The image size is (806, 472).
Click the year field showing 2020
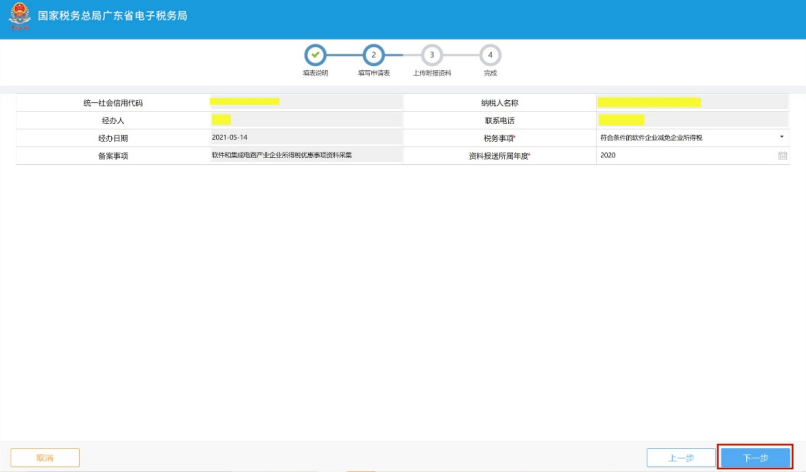pos(692,155)
